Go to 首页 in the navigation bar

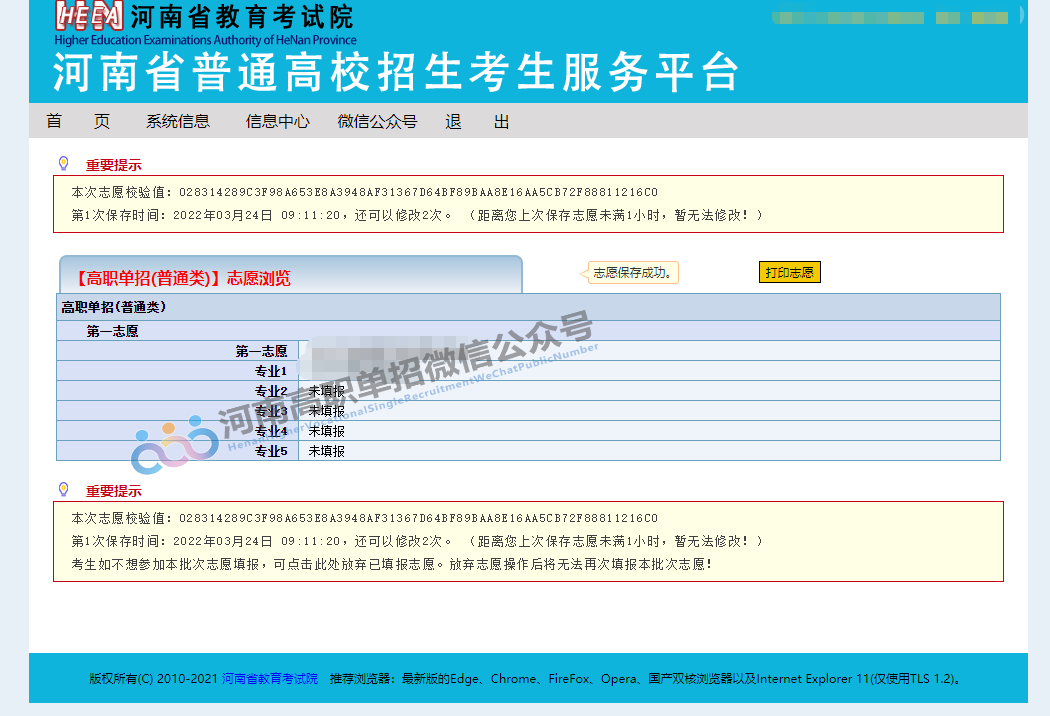coord(78,121)
